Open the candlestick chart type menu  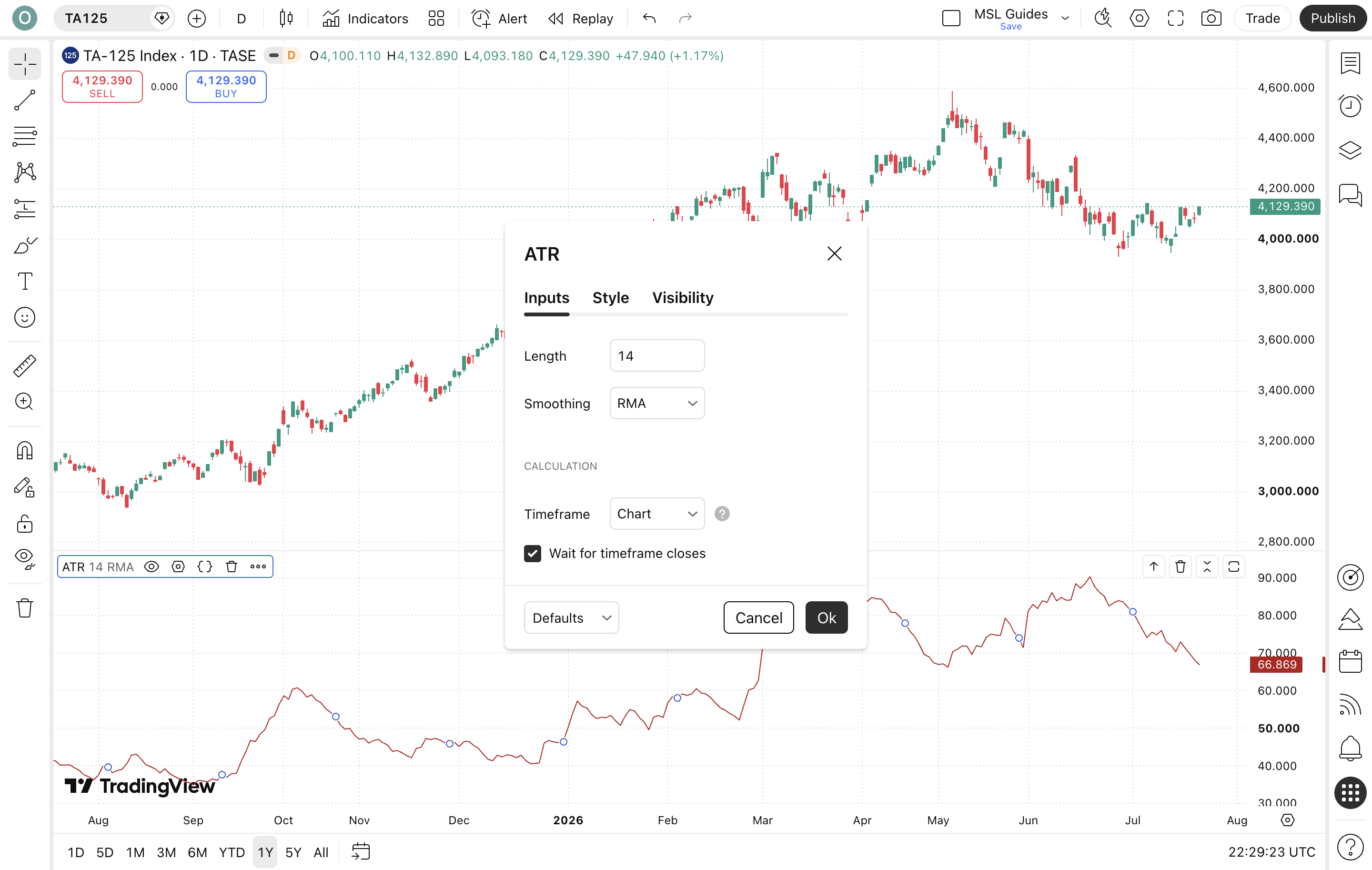click(286, 18)
